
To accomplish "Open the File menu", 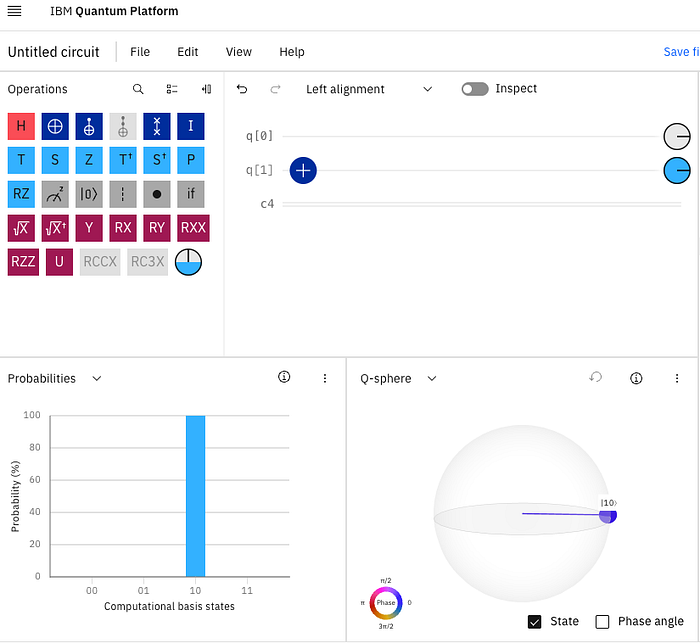I will [140, 52].
